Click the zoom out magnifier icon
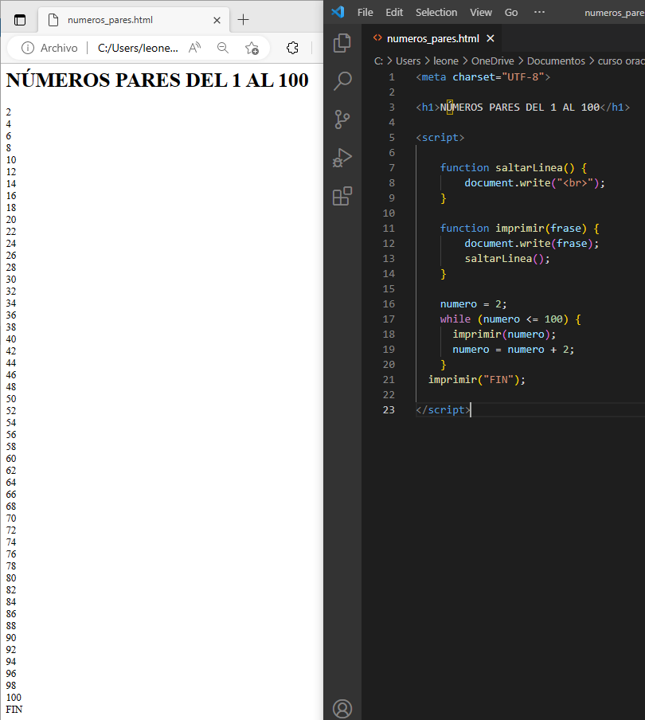 (x=223, y=48)
